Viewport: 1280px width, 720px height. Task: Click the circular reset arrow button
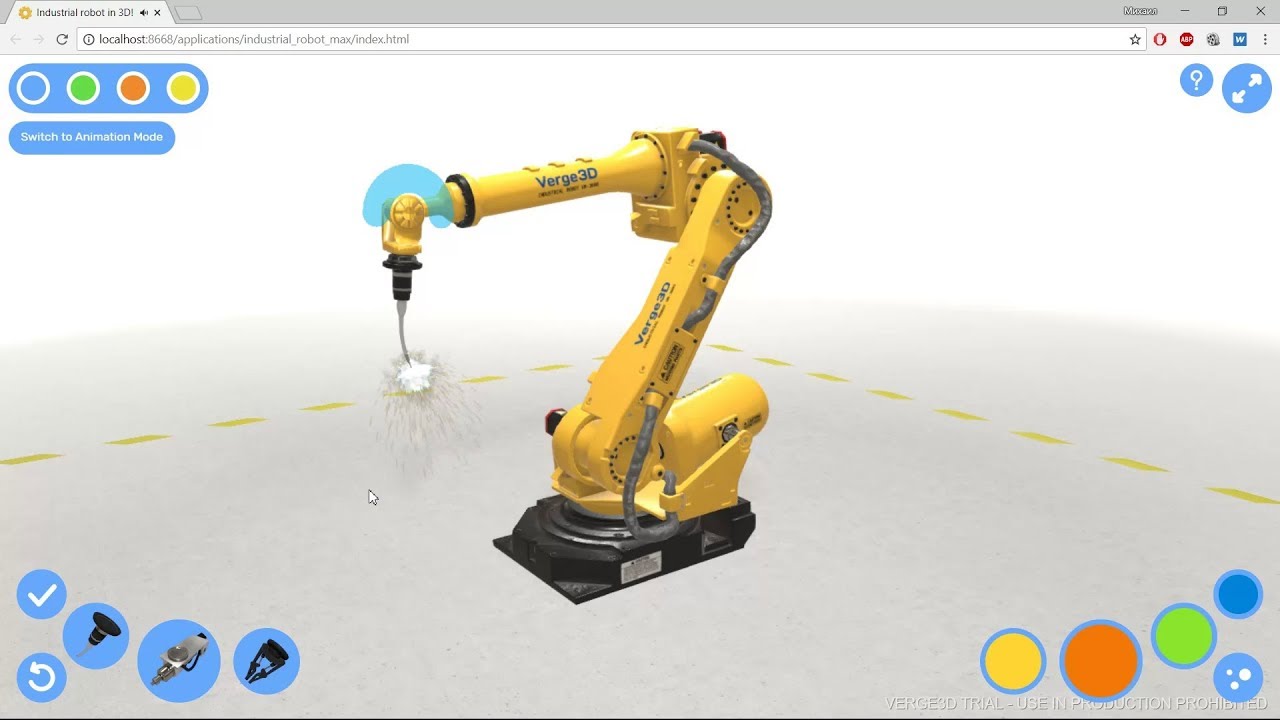(x=42, y=678)
